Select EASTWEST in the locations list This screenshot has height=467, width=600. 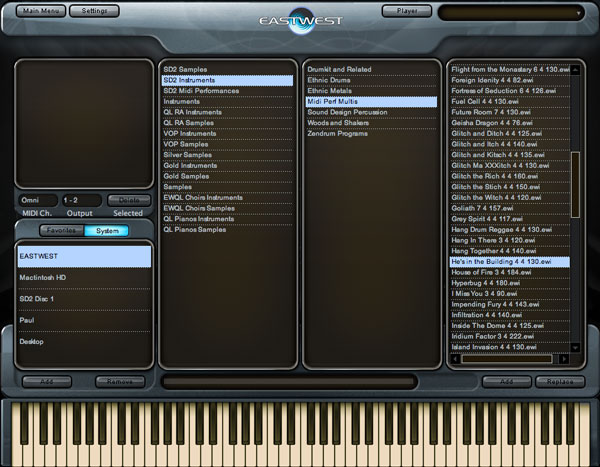tap(84, 256)
